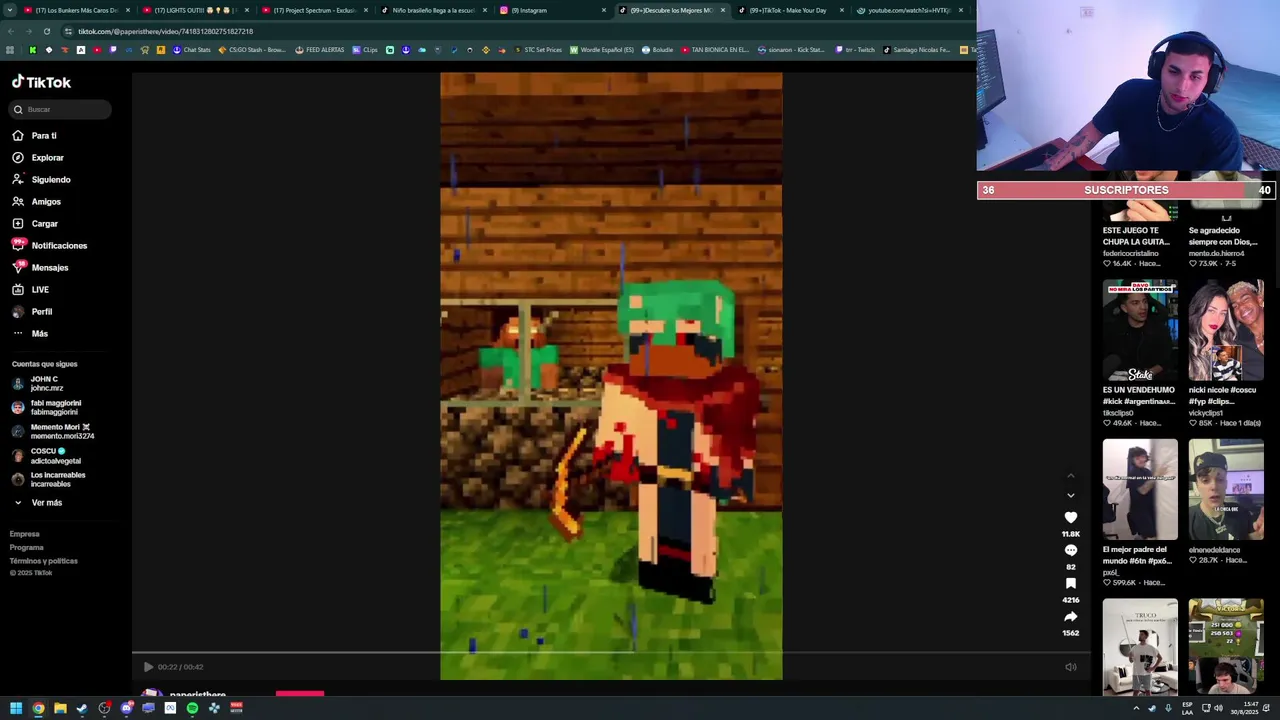Go to previous video with up chevron
1280x720 pixels.
[x=1070, y=476]
